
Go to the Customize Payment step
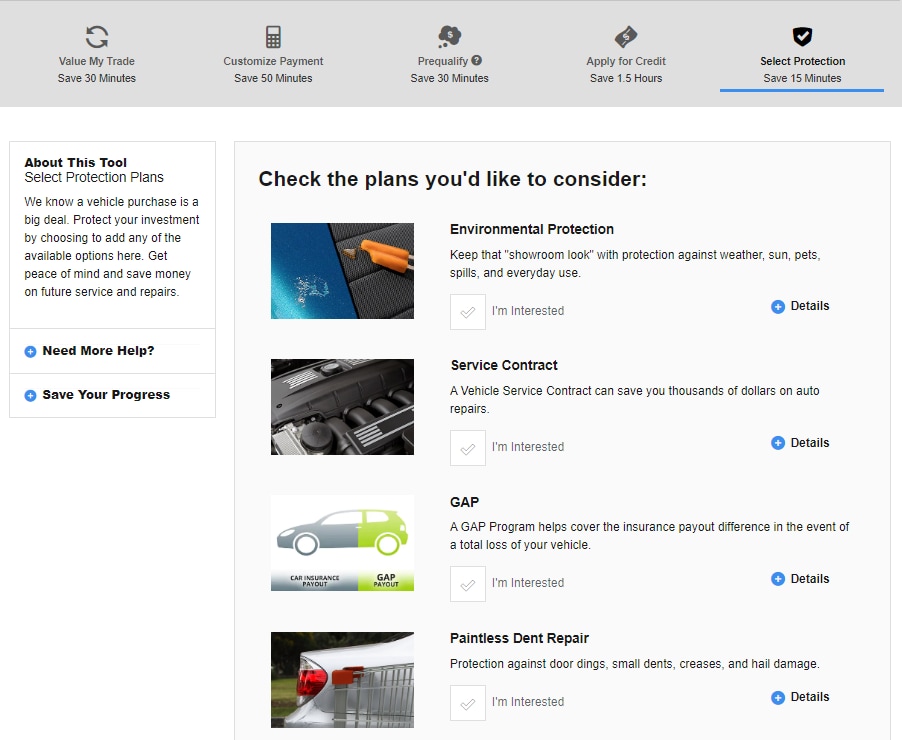(x=273, y=55)
